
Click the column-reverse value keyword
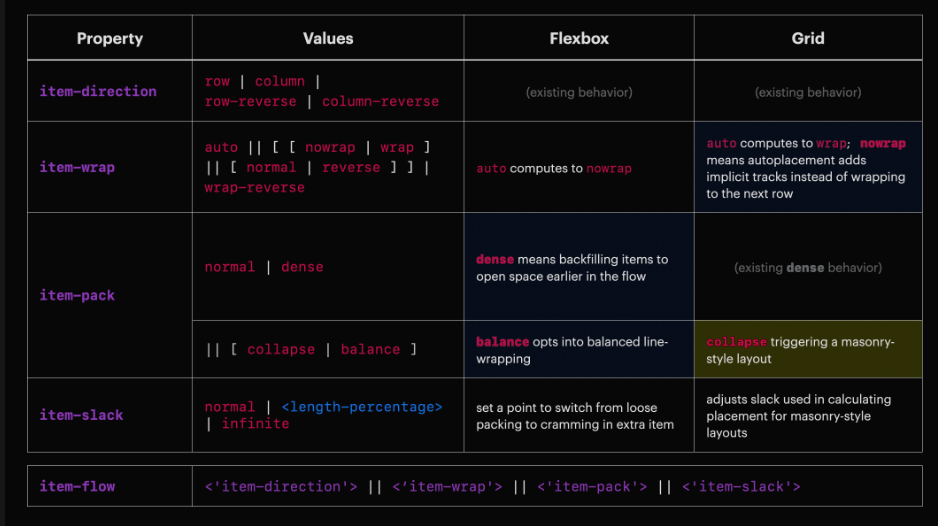tap(380, 101)
